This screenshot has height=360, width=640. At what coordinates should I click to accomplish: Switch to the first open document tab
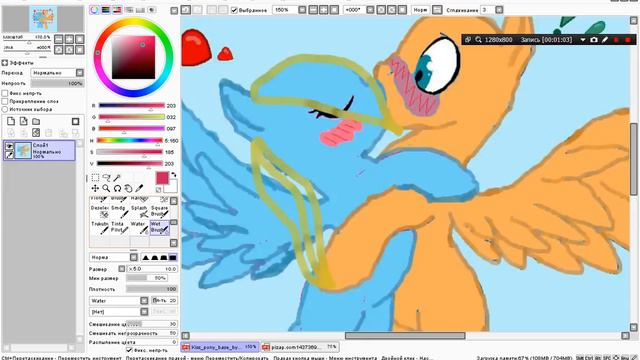(220, 347)
